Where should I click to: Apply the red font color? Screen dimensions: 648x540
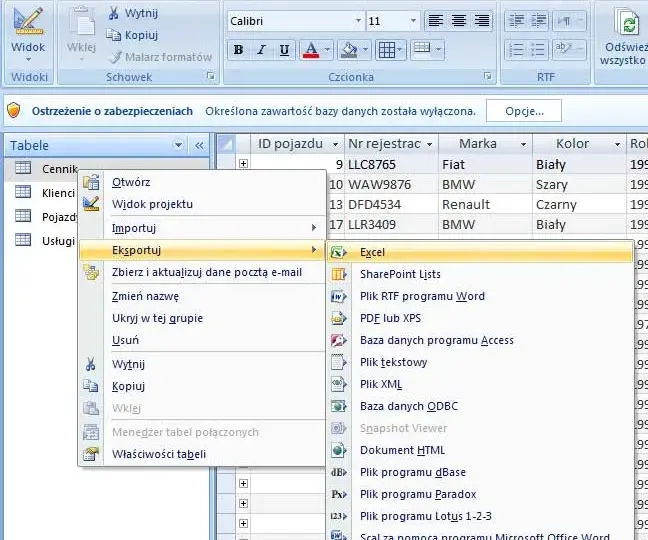311,50
